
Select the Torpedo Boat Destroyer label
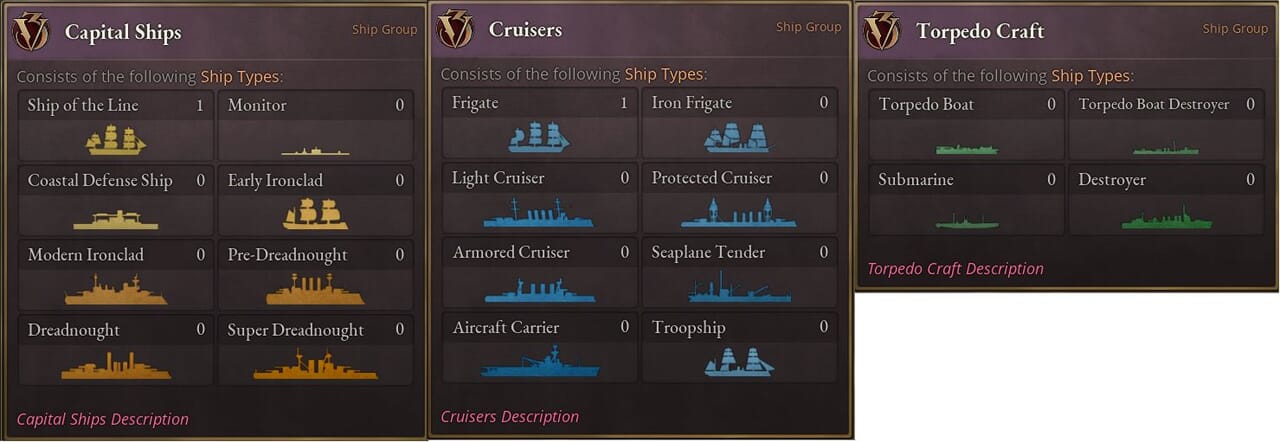tap(1153, 104)
